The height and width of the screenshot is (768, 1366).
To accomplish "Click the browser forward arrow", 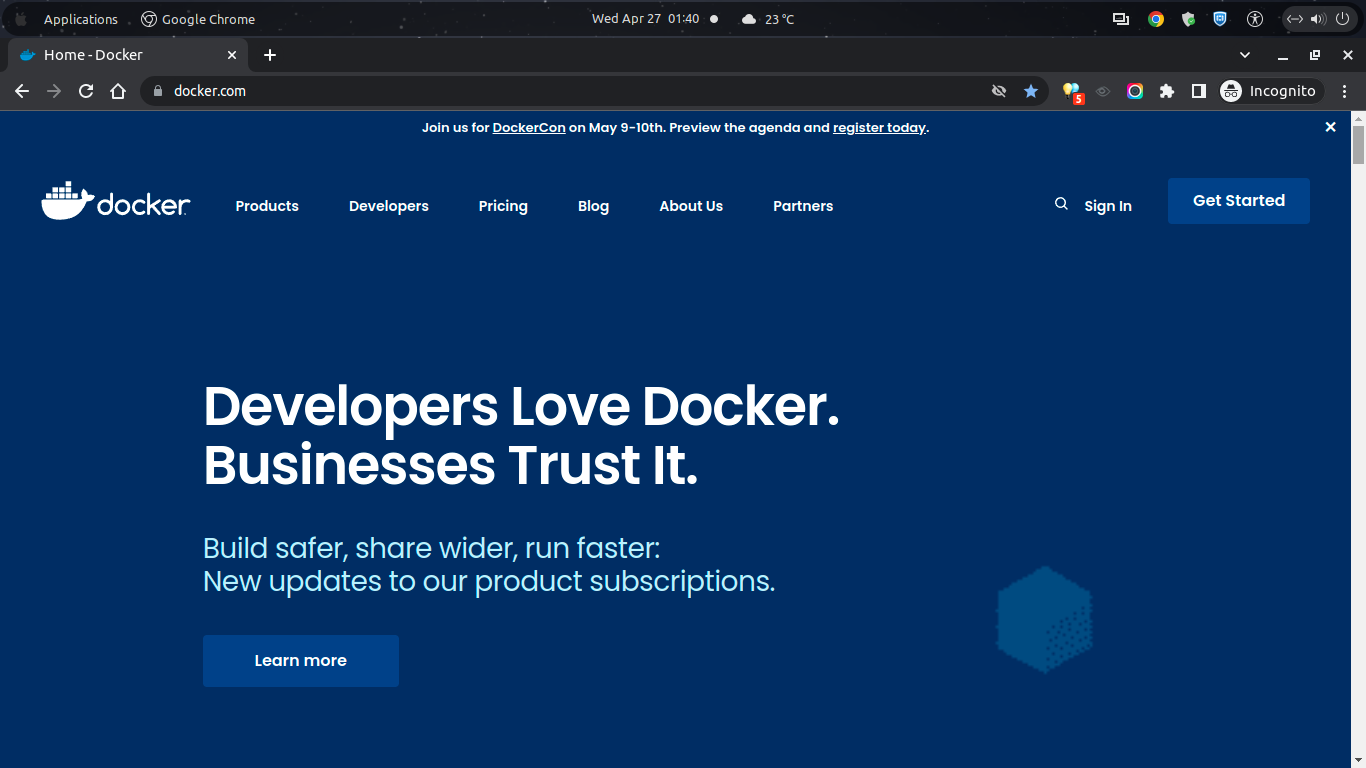I will coord(54,91).
